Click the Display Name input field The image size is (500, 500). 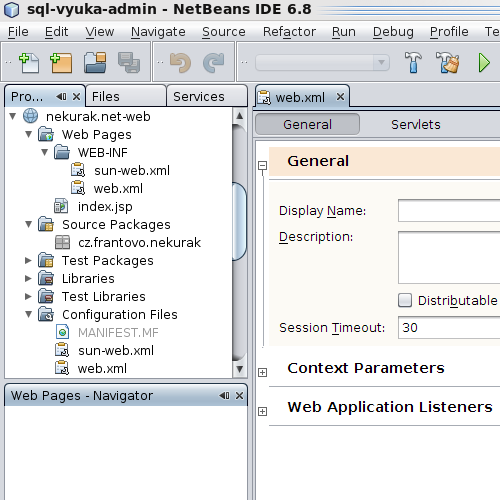click(x=449, y=210)
